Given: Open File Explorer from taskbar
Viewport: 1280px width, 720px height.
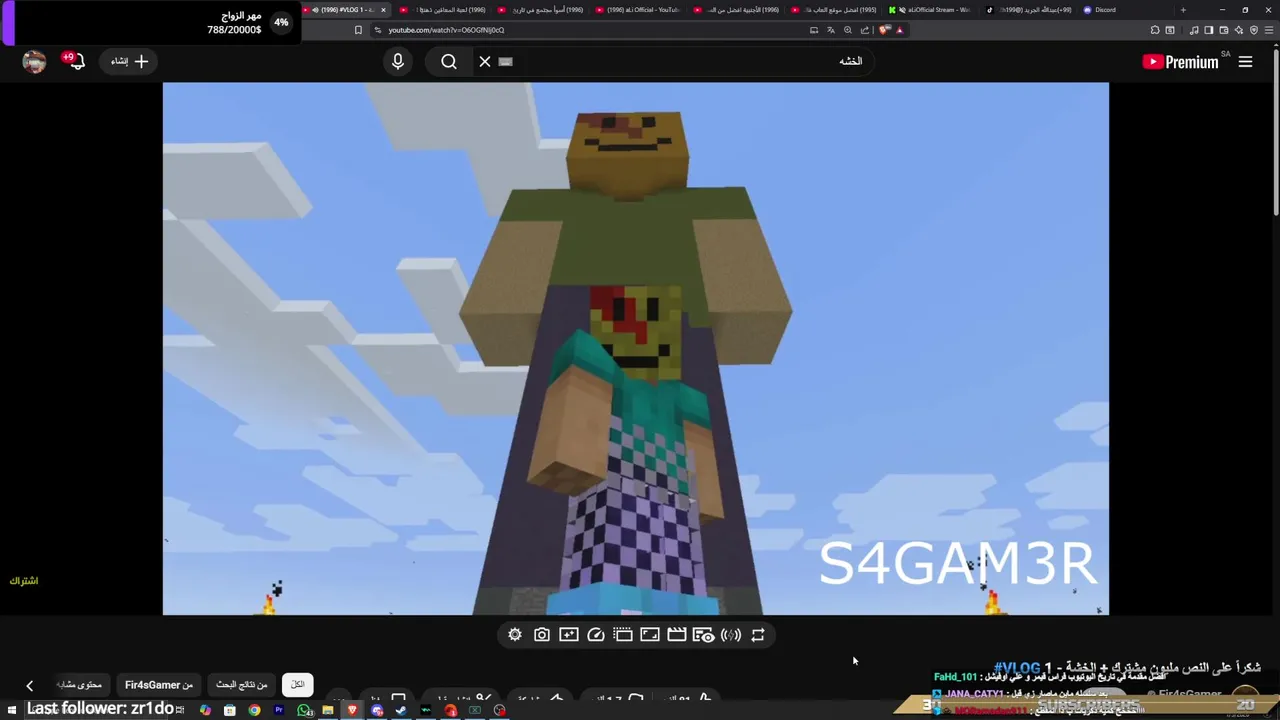Looking at the screenshot, I should click(328, 710).
